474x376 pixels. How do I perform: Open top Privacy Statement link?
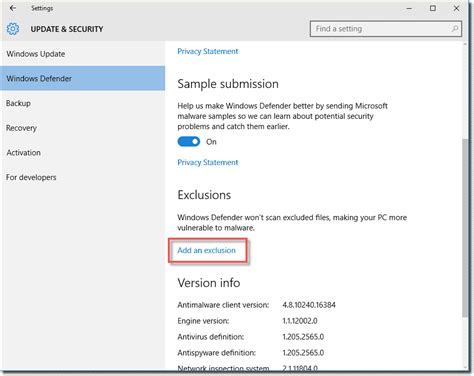pyautogui.click(x=208, y=51)
